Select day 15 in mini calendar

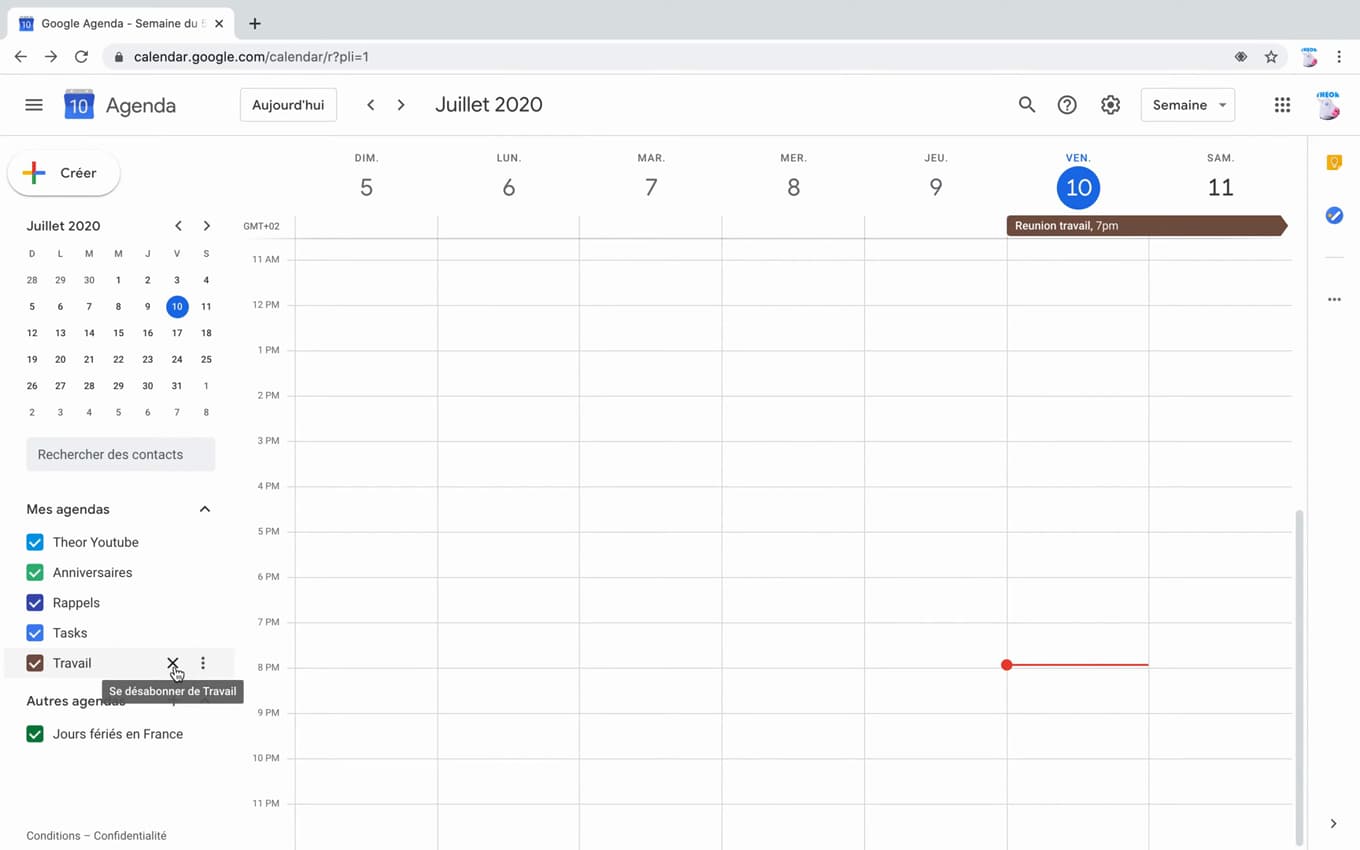point(118,333)
